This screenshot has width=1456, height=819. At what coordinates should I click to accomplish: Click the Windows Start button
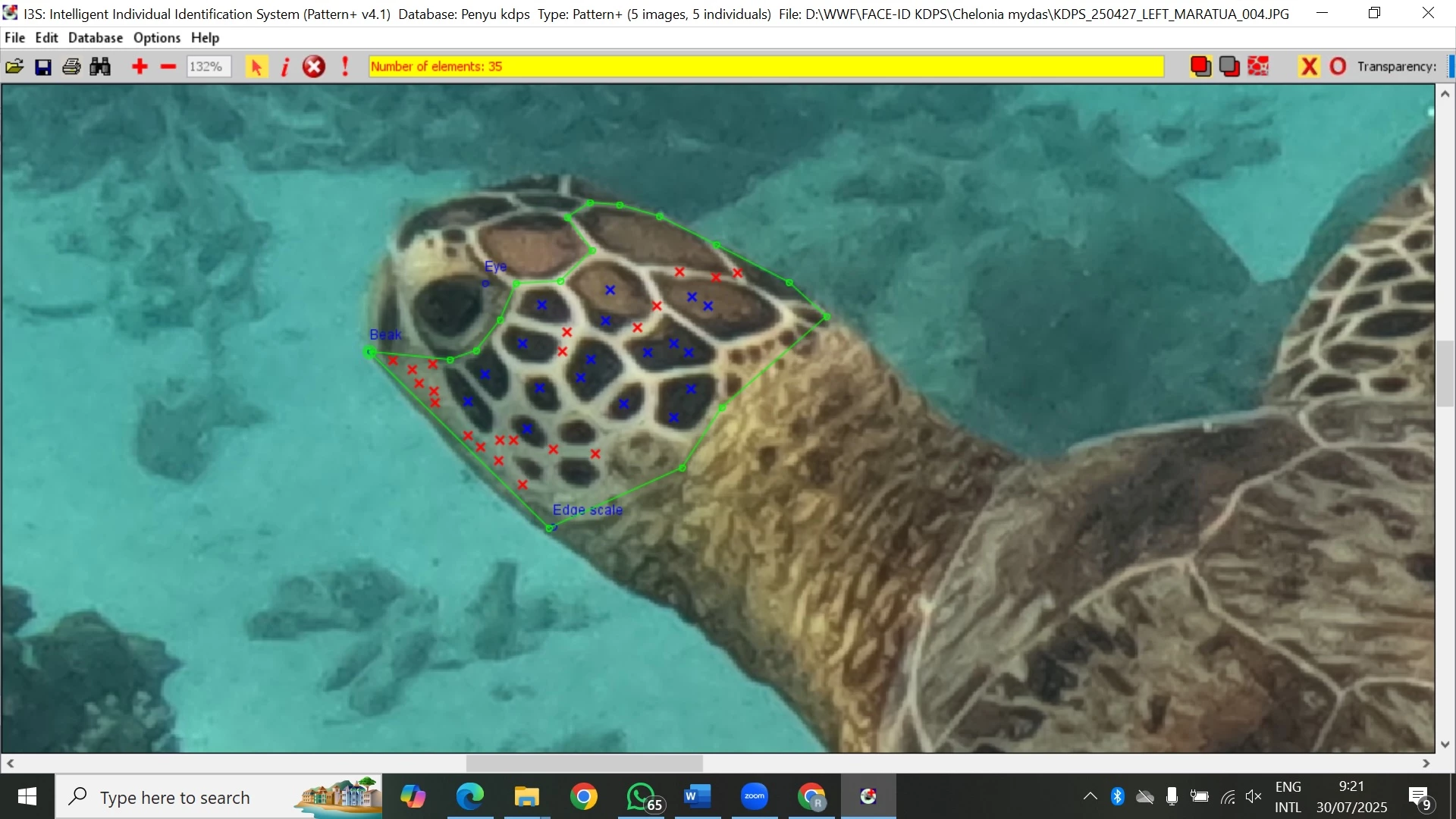coord(26,797)
